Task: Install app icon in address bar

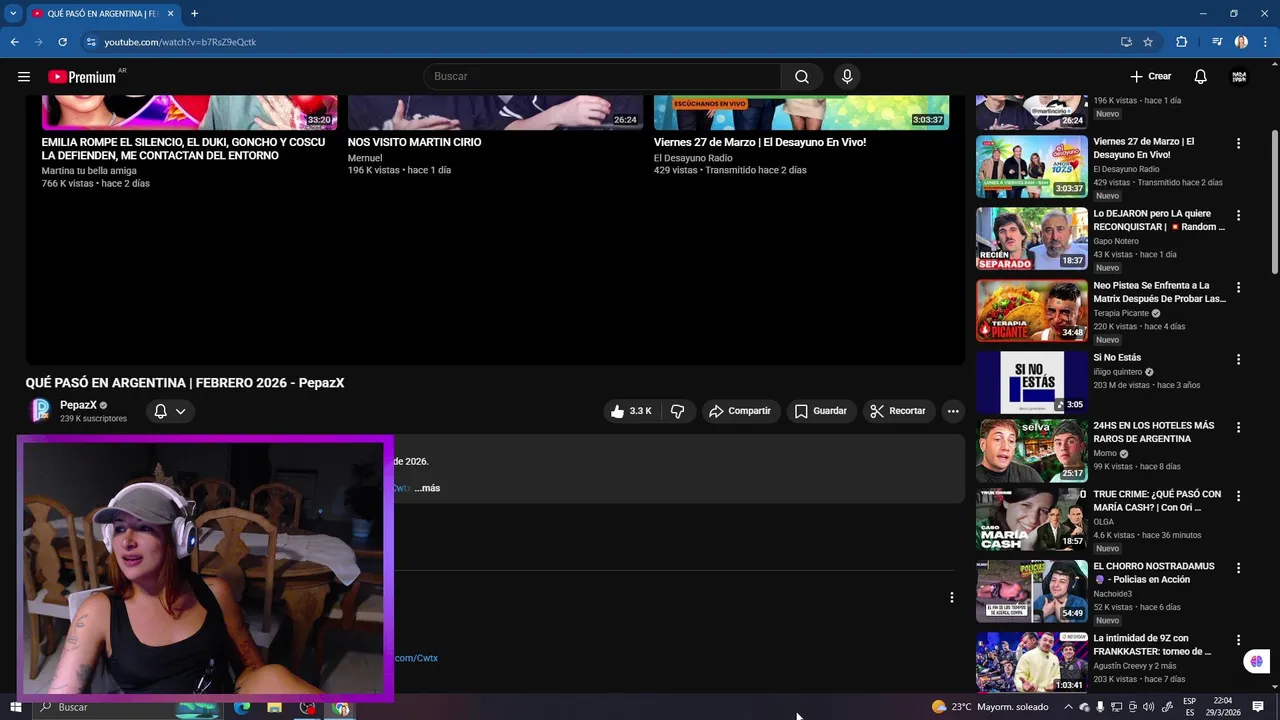Action: click(x=1126, y=42)
